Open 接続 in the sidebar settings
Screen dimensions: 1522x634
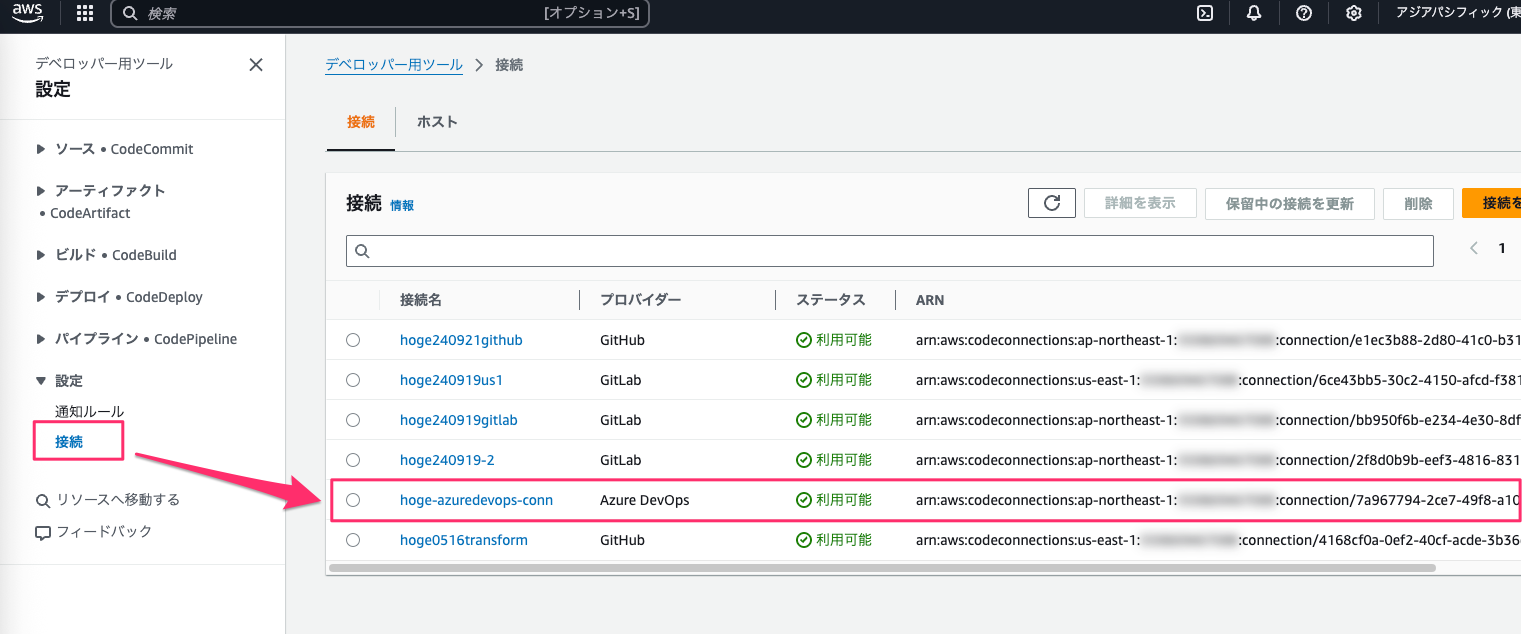(x=69, y=441)
